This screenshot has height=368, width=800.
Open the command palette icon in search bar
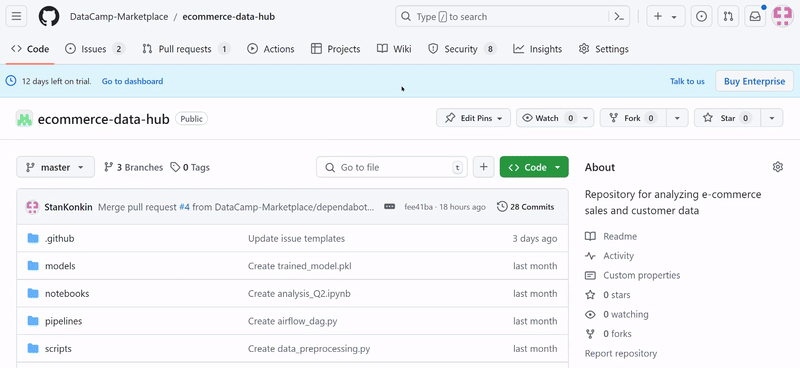click(x=619, y=16)
